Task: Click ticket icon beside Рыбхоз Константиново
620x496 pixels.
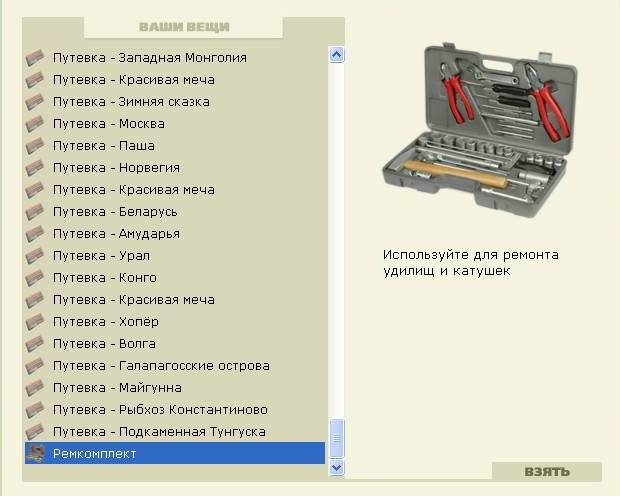Action: pyautogui.click(x=34, y=410)
